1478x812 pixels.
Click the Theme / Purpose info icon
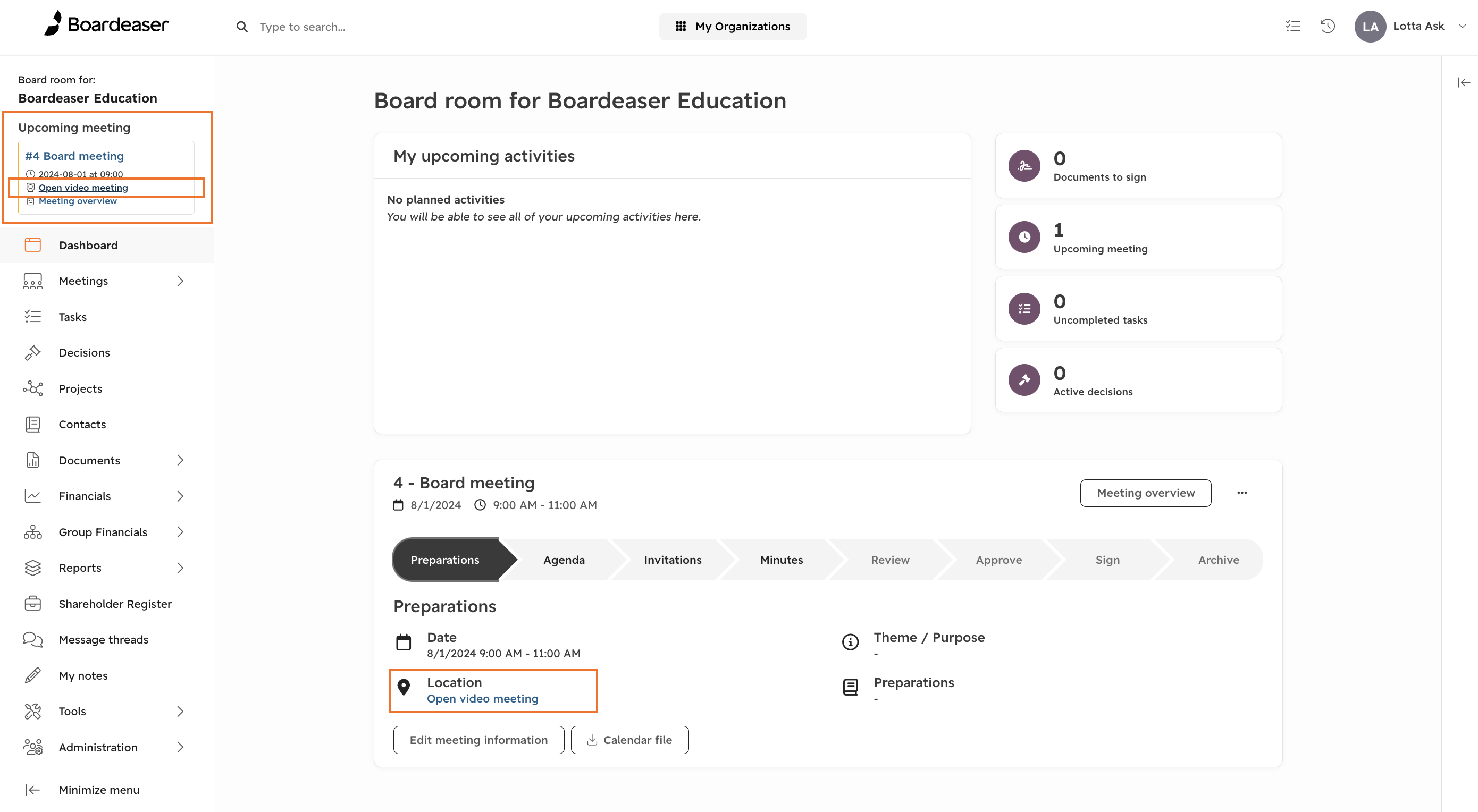850,642
